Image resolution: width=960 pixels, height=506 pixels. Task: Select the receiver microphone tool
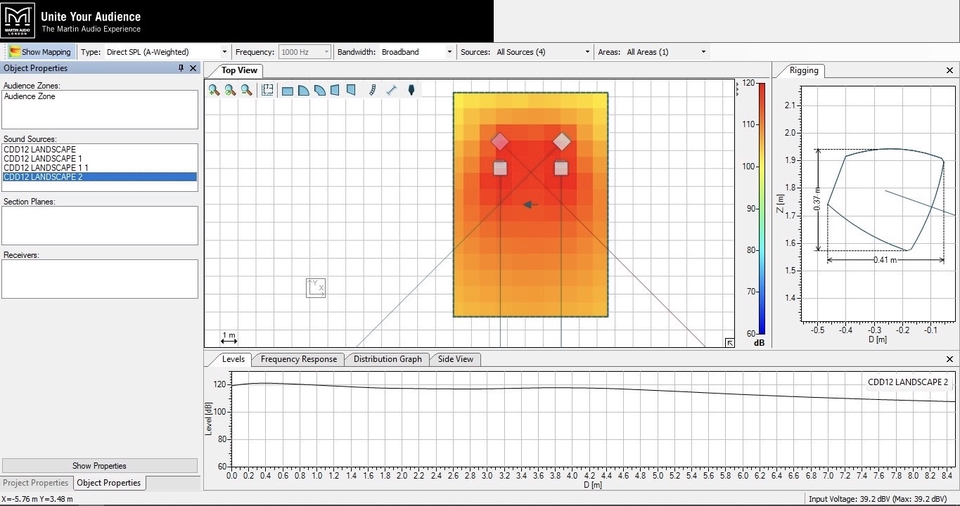411,90
